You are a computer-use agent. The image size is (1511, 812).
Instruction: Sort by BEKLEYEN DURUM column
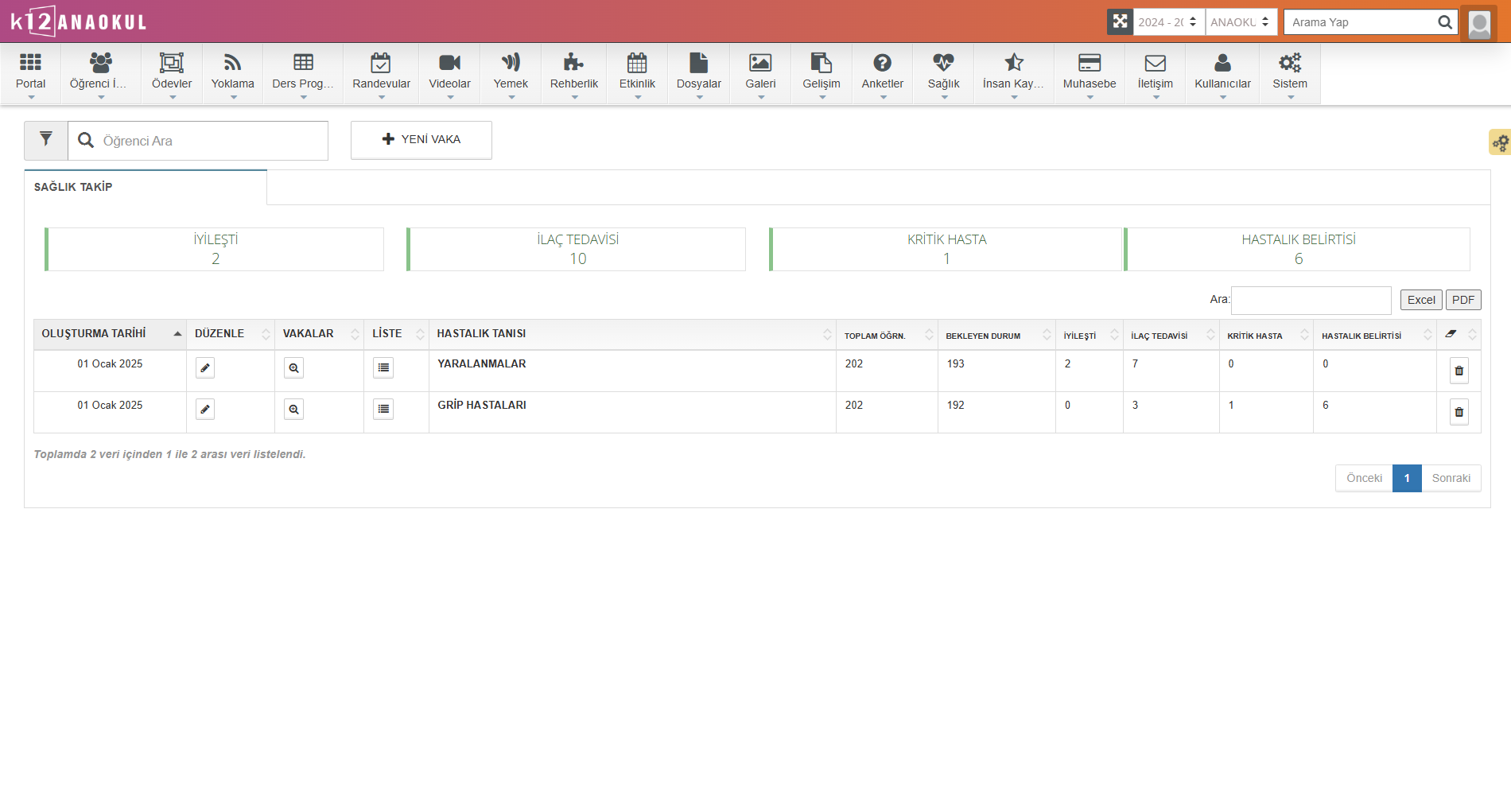(996, 335)
